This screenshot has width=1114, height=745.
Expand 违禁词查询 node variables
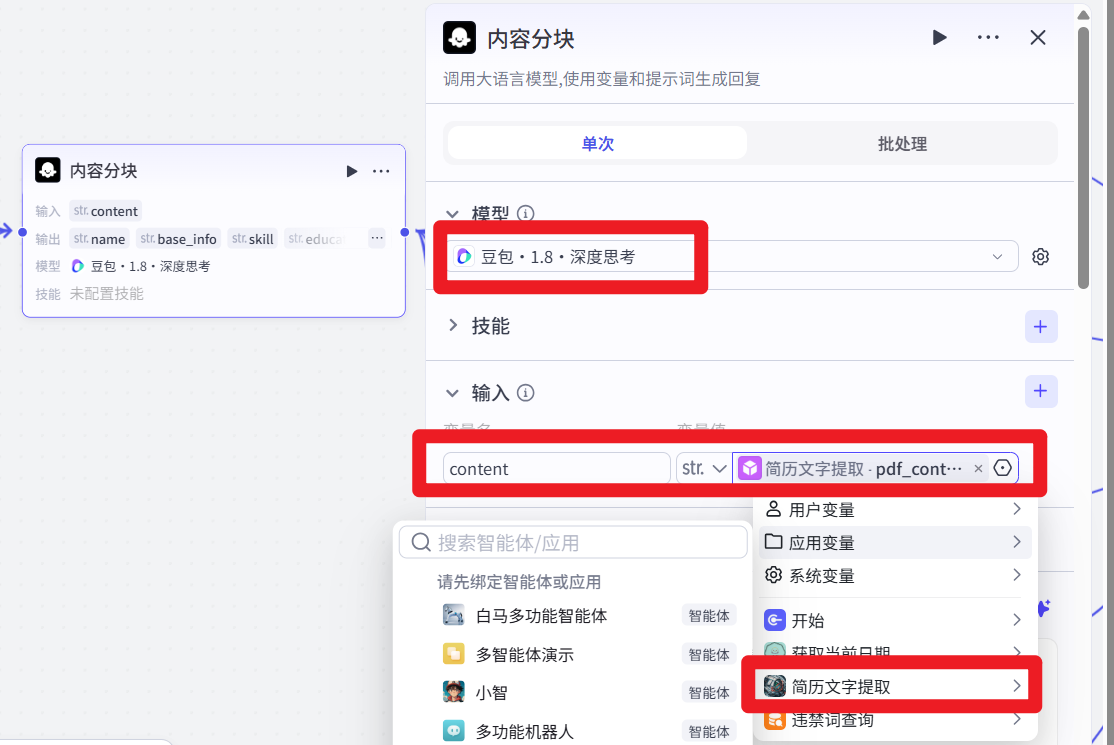894,719
